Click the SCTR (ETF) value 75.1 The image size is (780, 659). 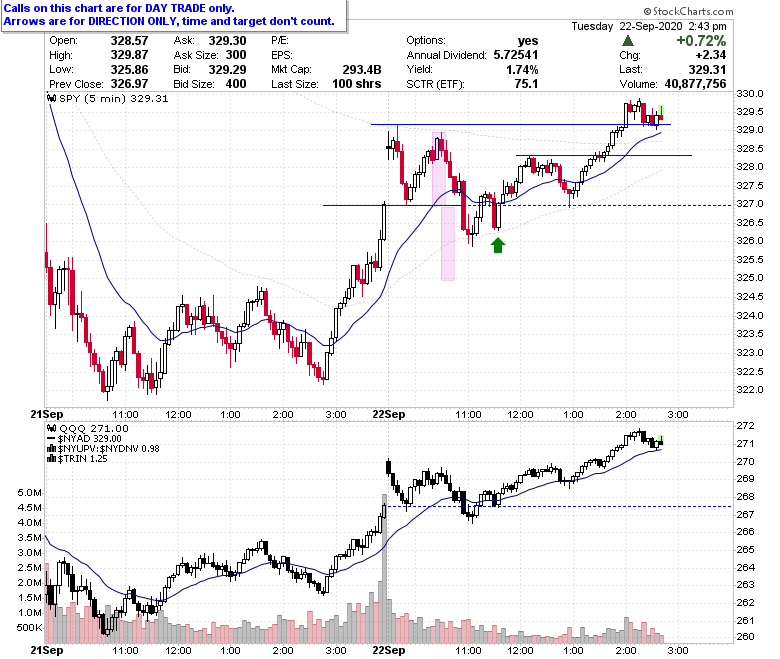[527, 84]
